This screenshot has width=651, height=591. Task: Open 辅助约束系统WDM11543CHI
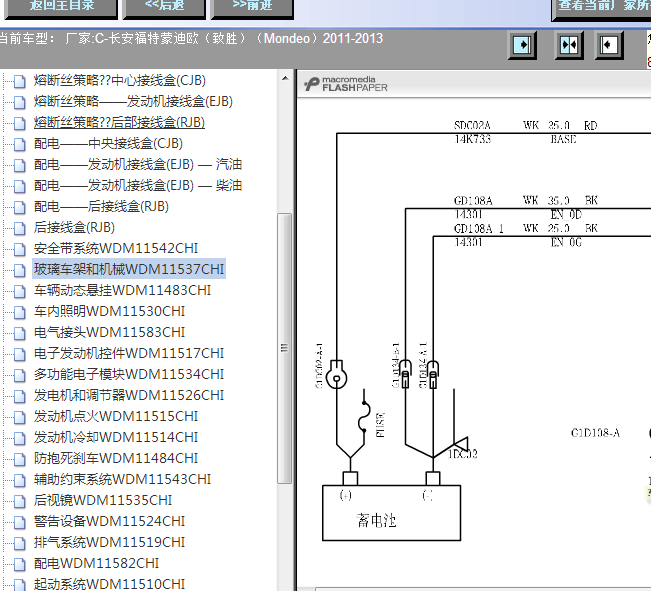[122, 479]
